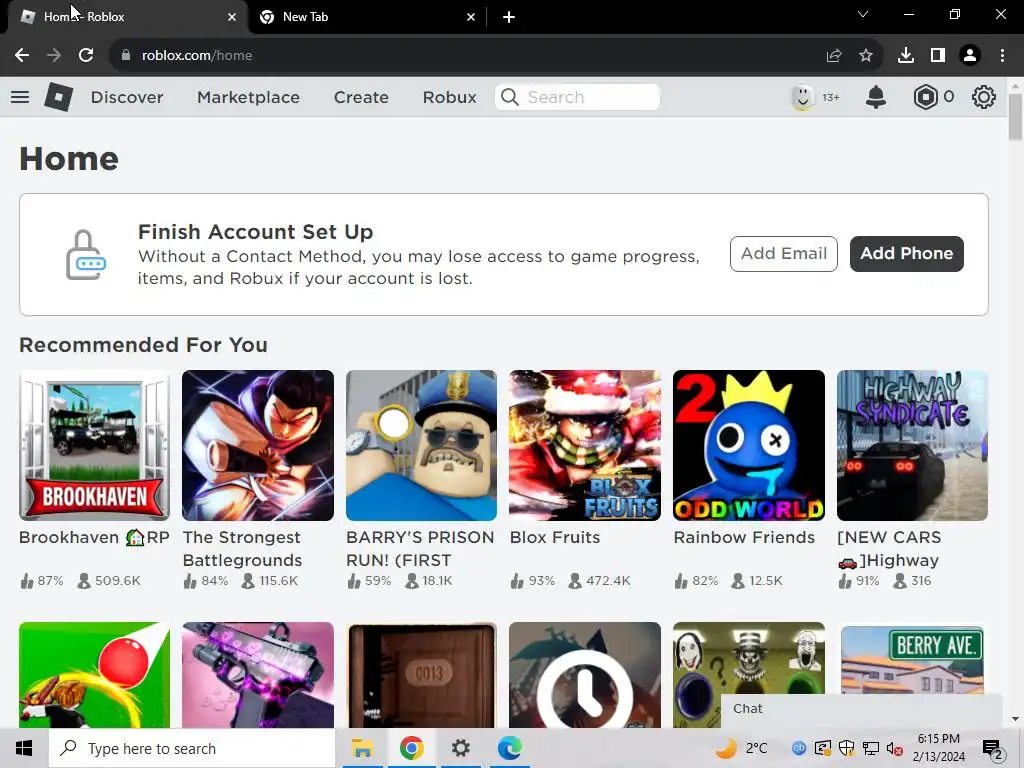This screenshot has width=1024, height=768.
Task: Close the New Tab tab
Action: pyautogui.click(x=471, y=17)
